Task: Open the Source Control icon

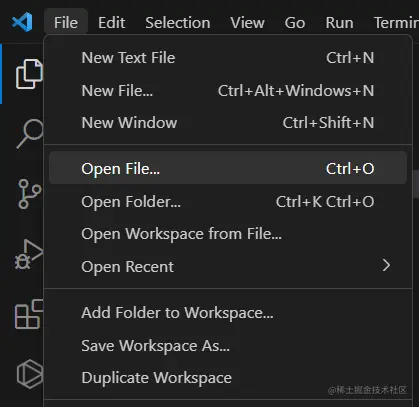Action: tap(29, 194)
